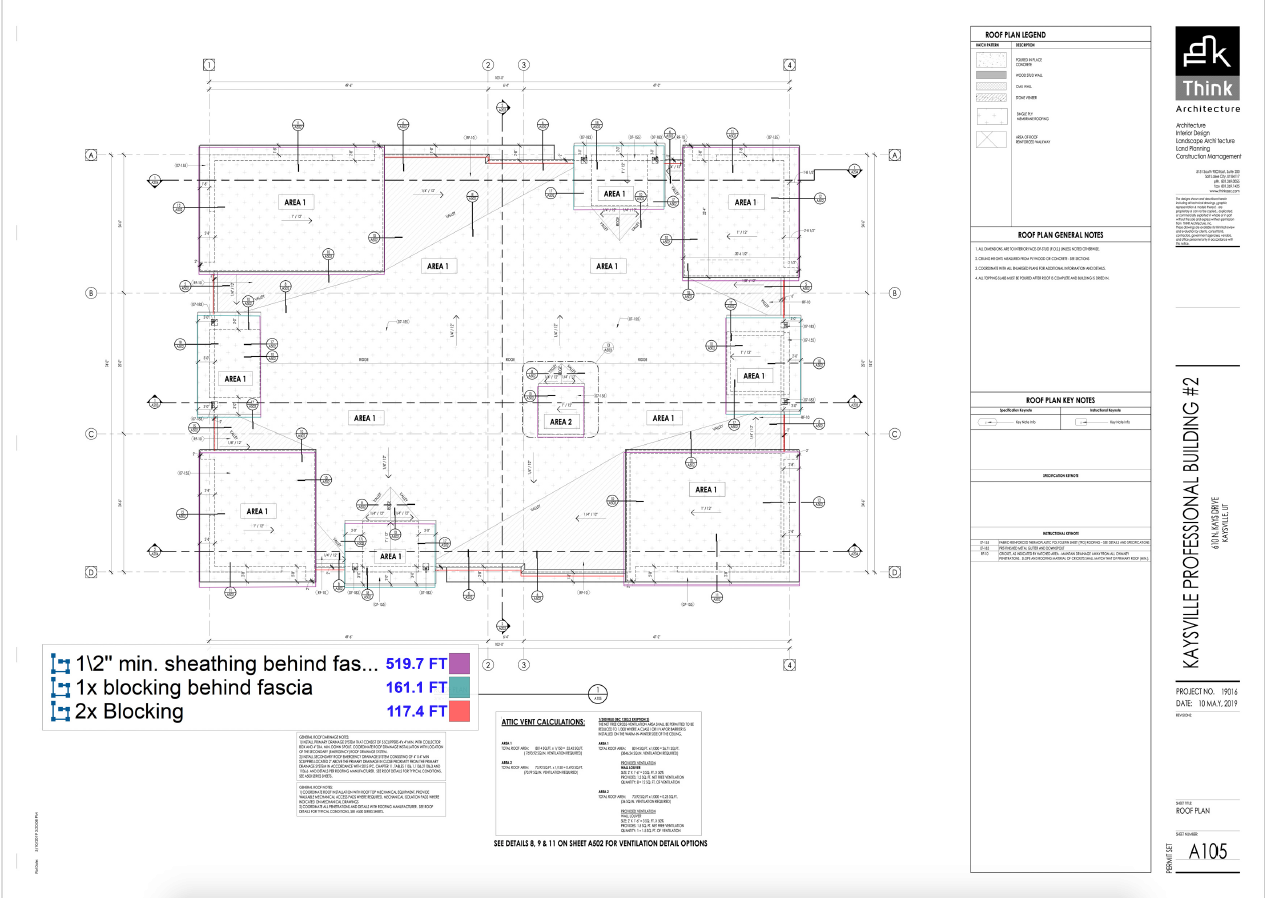Click the 117.4 FT measurement total
Viewport: 1266px width, 898px height.
pyautogui.click(x=415, y=712)
